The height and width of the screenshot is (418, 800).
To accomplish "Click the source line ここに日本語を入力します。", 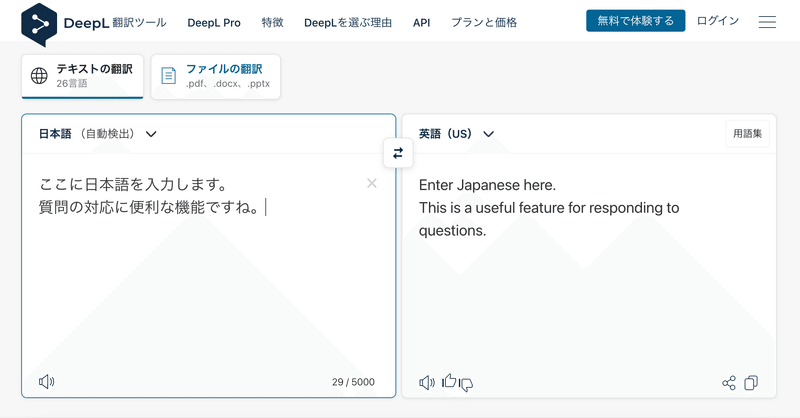I will pyautogui.click(x=133, y=184).
